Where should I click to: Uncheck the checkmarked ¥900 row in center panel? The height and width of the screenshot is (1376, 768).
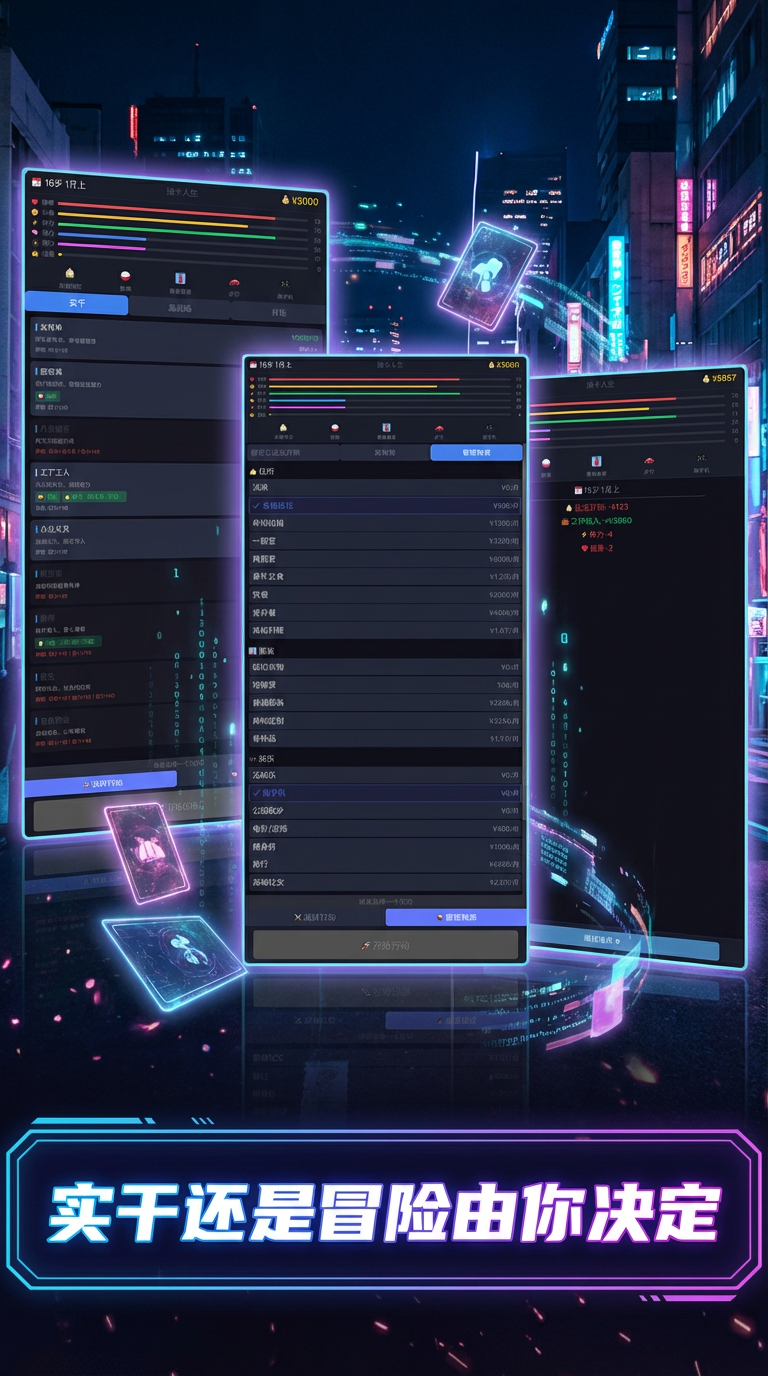coord(385,506)
